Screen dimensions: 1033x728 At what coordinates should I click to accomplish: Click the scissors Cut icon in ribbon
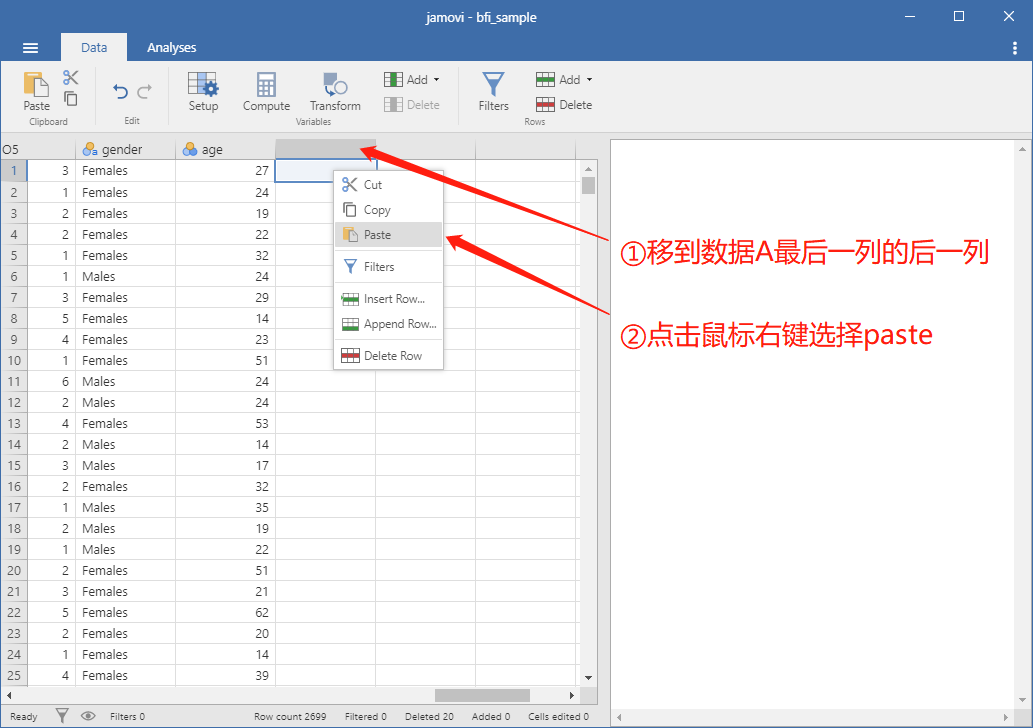click(70, 78)
